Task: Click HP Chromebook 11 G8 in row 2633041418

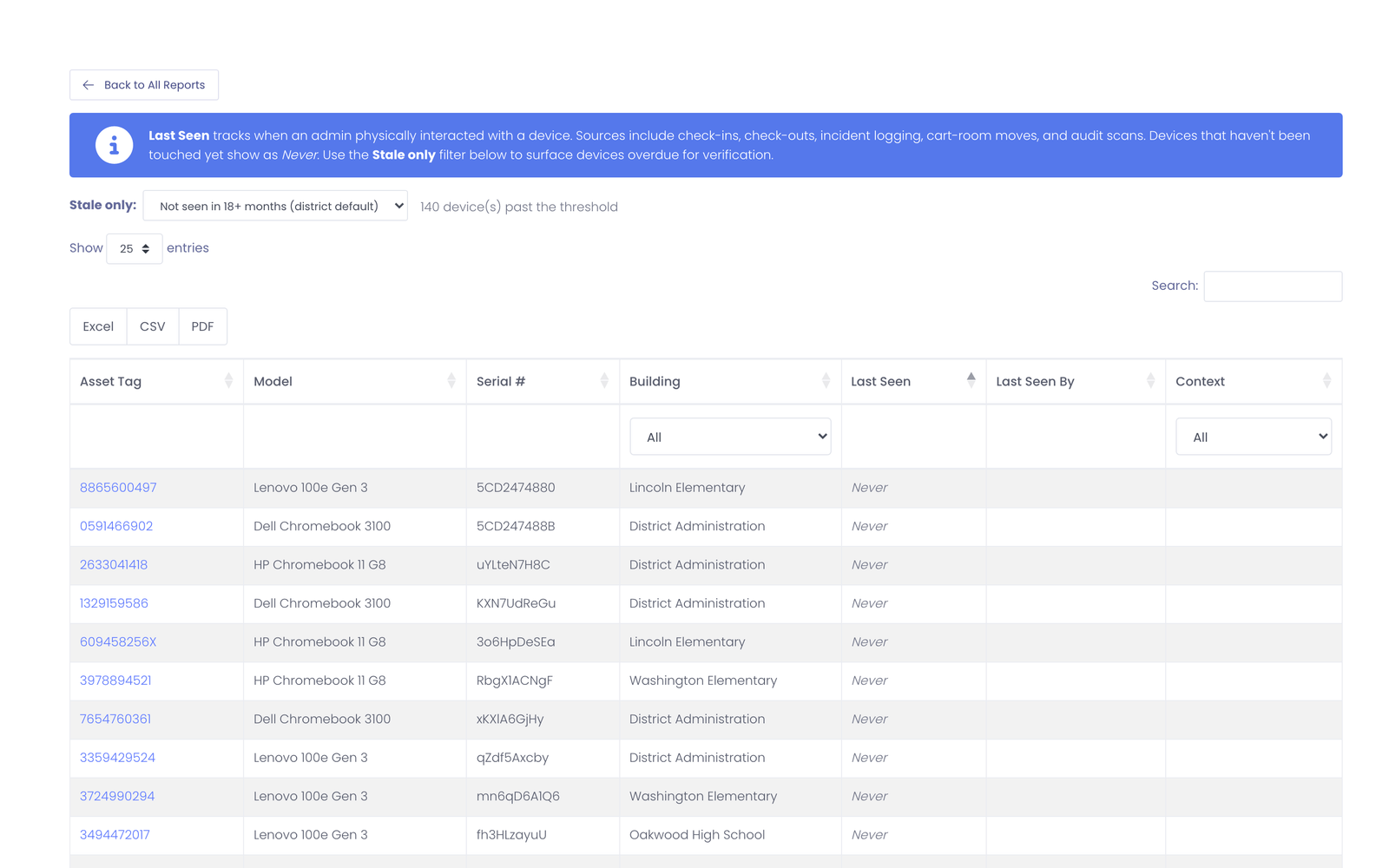Action: [x=319, y=565]
